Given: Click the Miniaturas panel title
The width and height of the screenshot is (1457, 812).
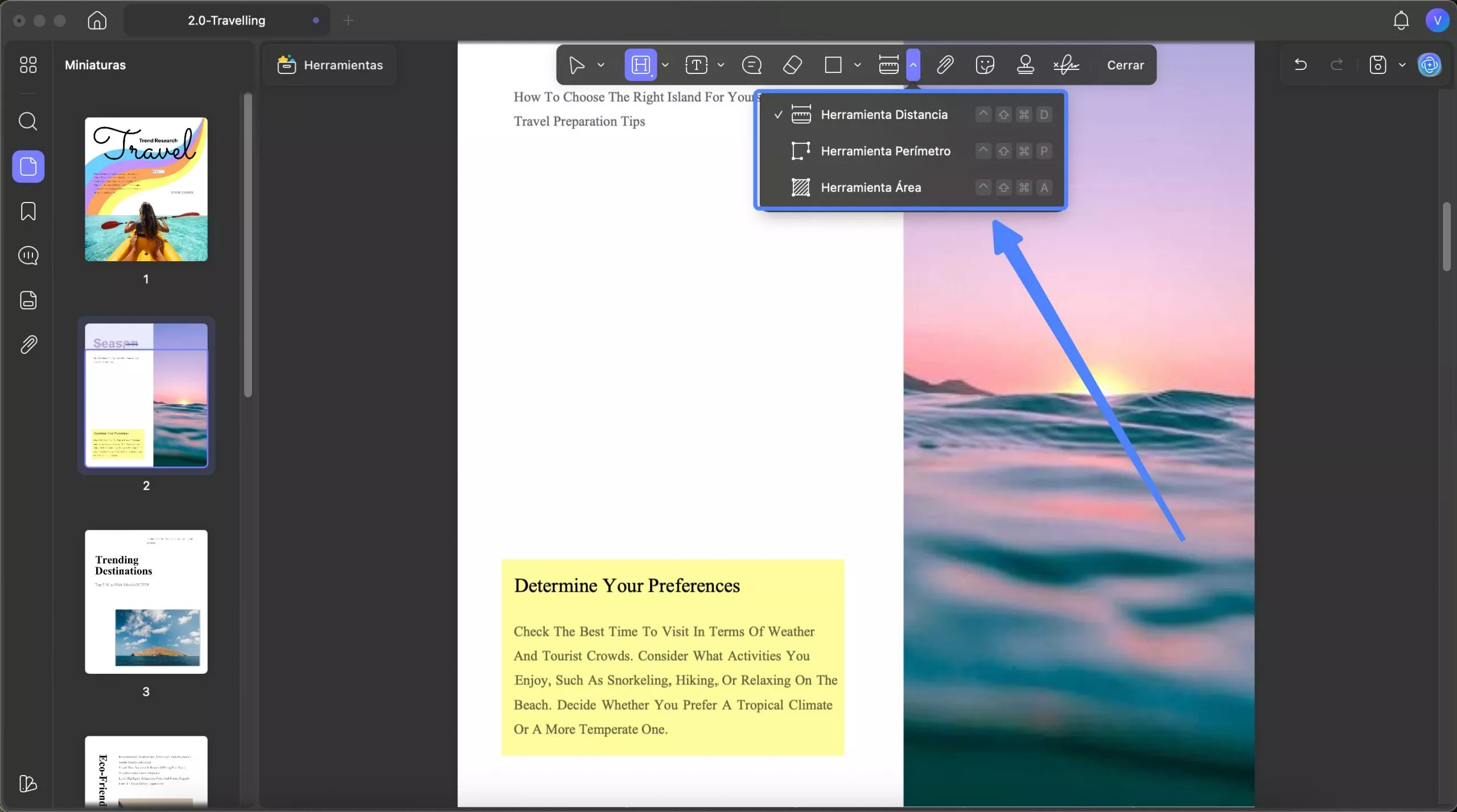Looking at the screenshot, I should tap(95, 65).
